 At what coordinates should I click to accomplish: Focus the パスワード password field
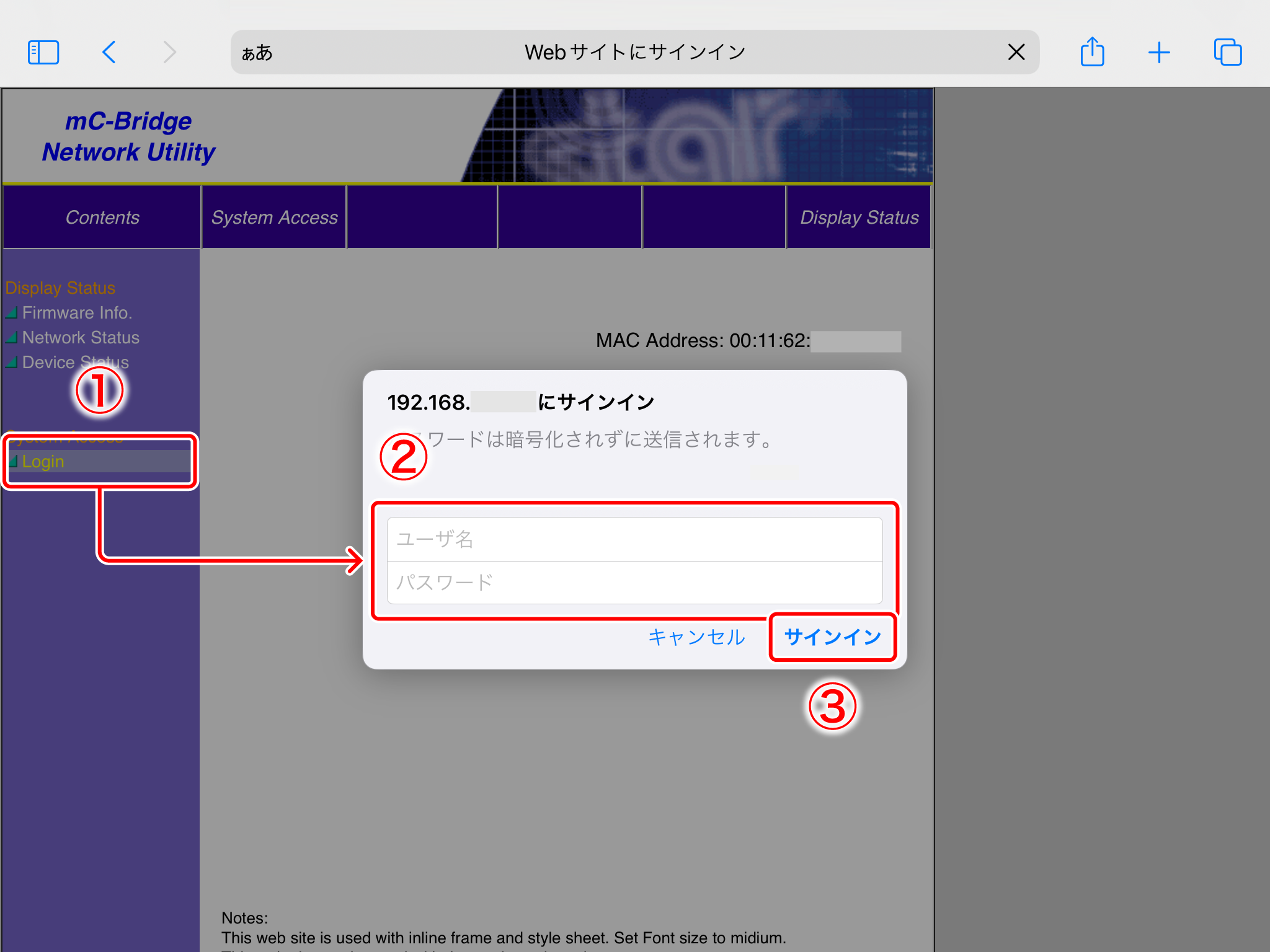(x=634, y=583)
